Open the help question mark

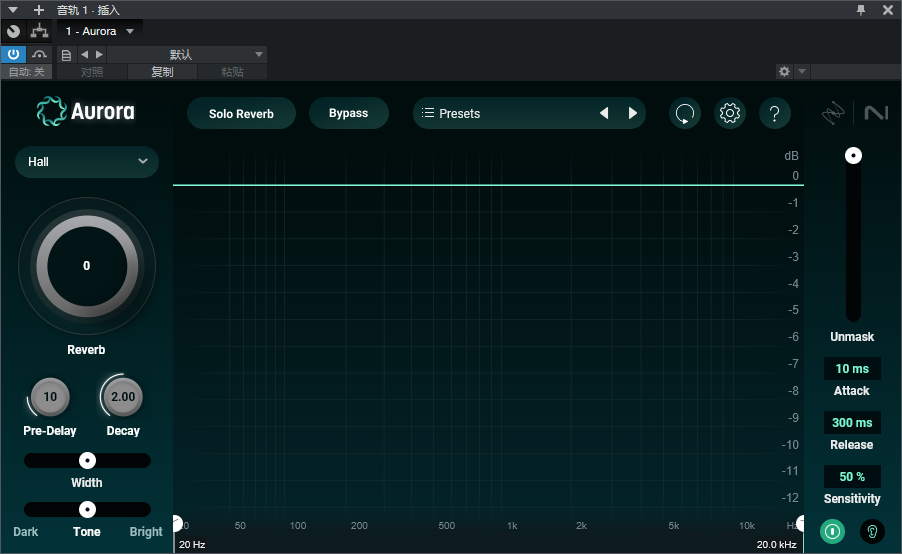coord(775,113)
